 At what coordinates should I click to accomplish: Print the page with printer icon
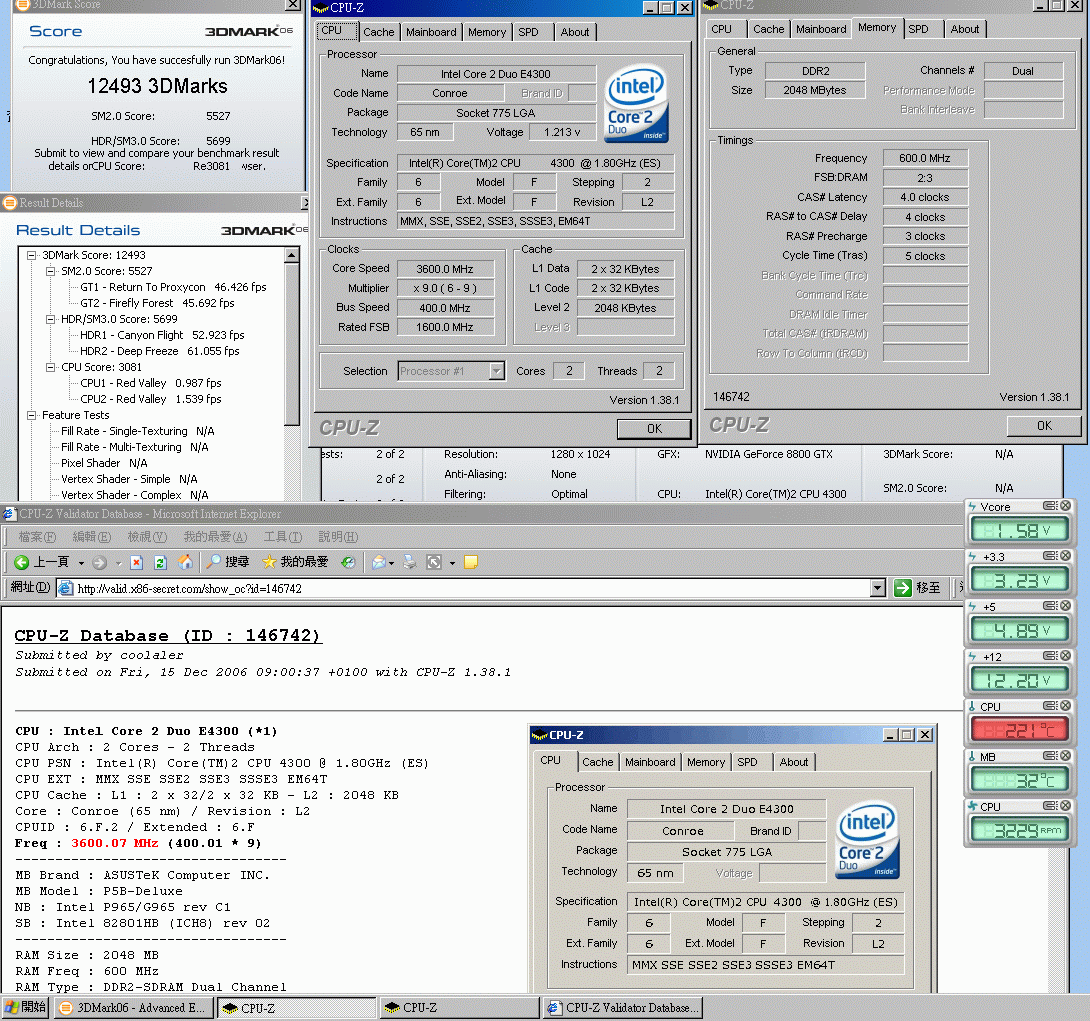tap(410, 562)
